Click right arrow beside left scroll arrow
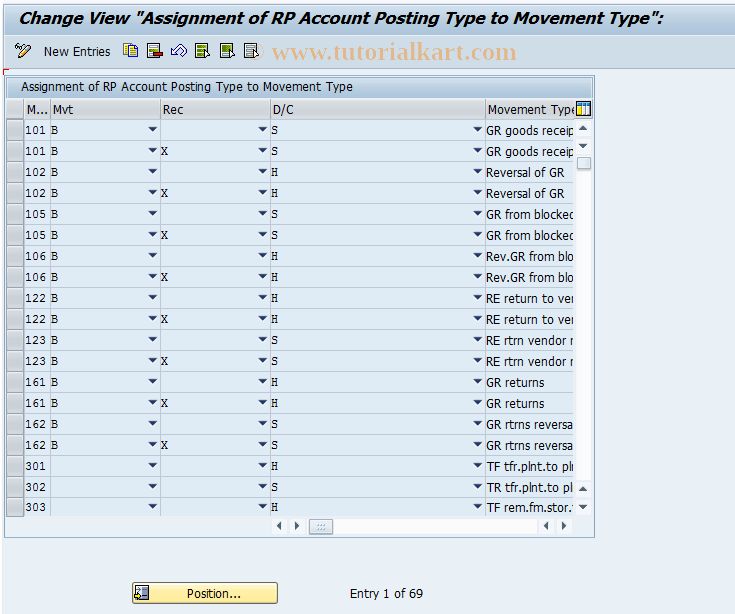The width and height of the screenshot is (735, 614). (297, 526)
